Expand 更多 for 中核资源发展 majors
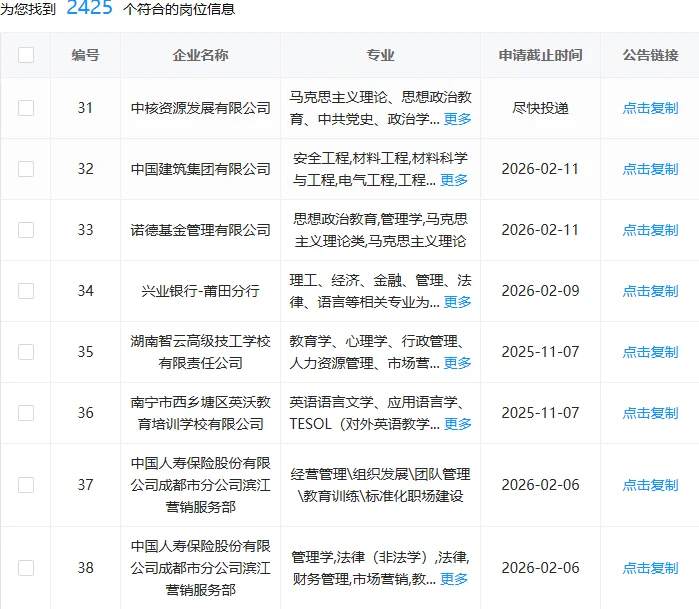 [x=457, y=119]
